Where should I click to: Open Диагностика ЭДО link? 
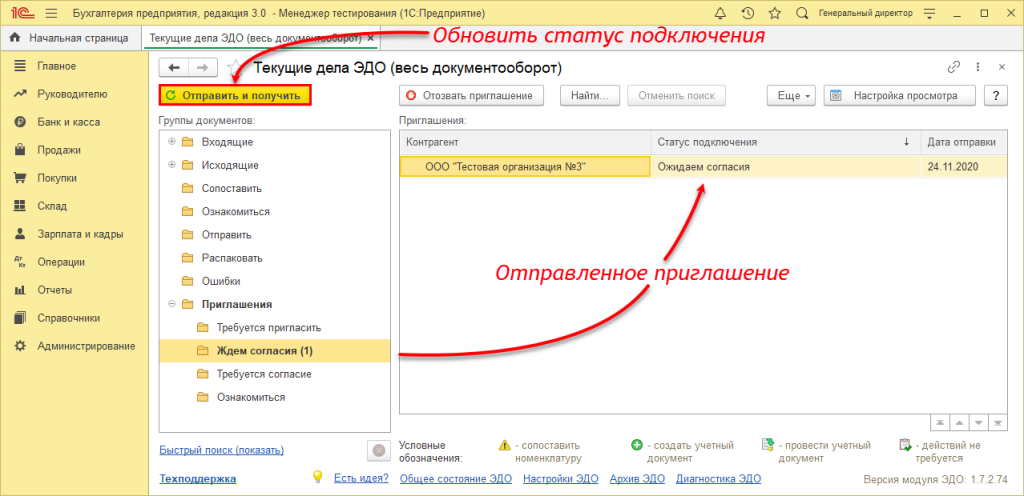(x=718, y=479)
